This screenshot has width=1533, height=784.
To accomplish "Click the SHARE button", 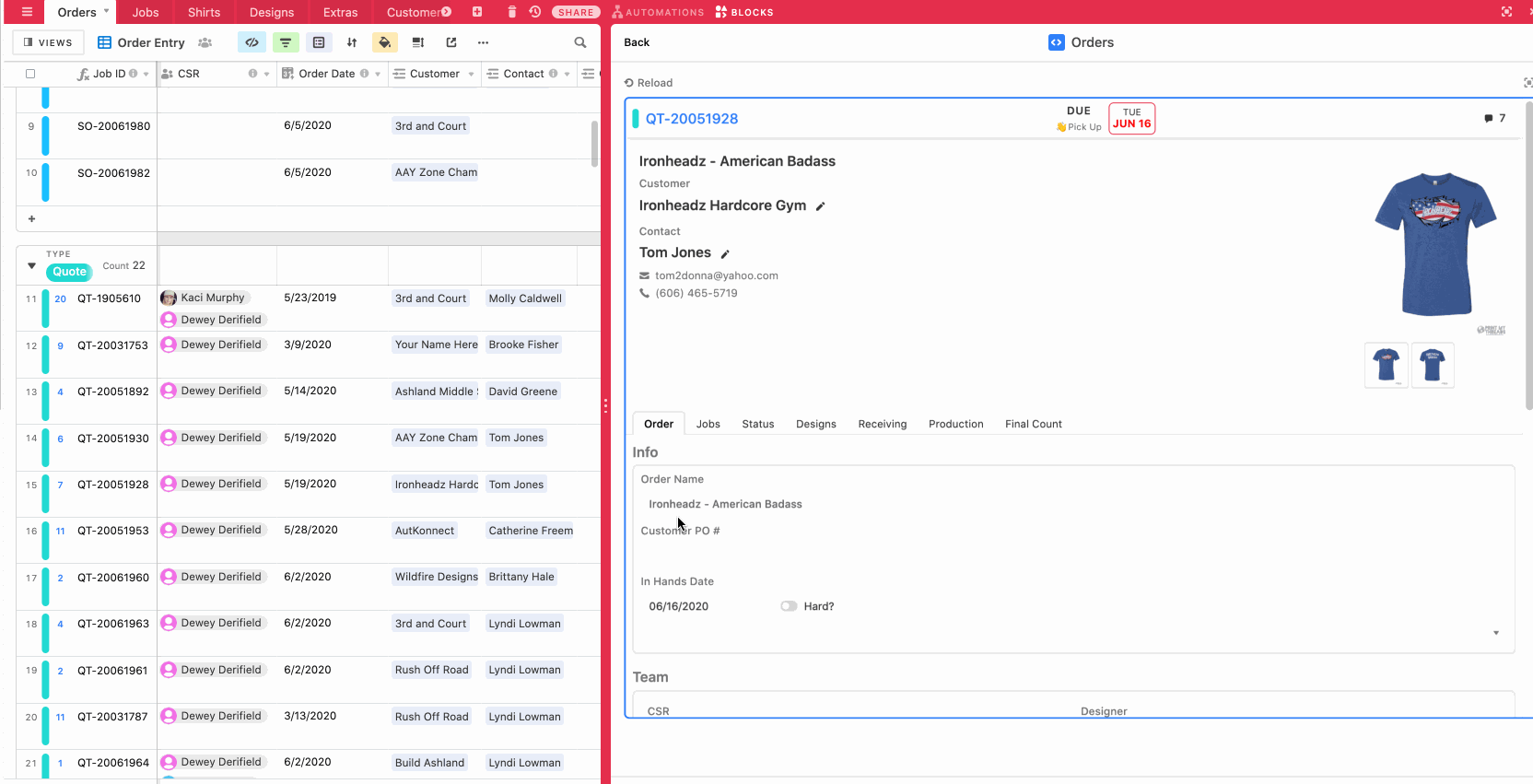I will pyautogui.click(x=576, y=12).
